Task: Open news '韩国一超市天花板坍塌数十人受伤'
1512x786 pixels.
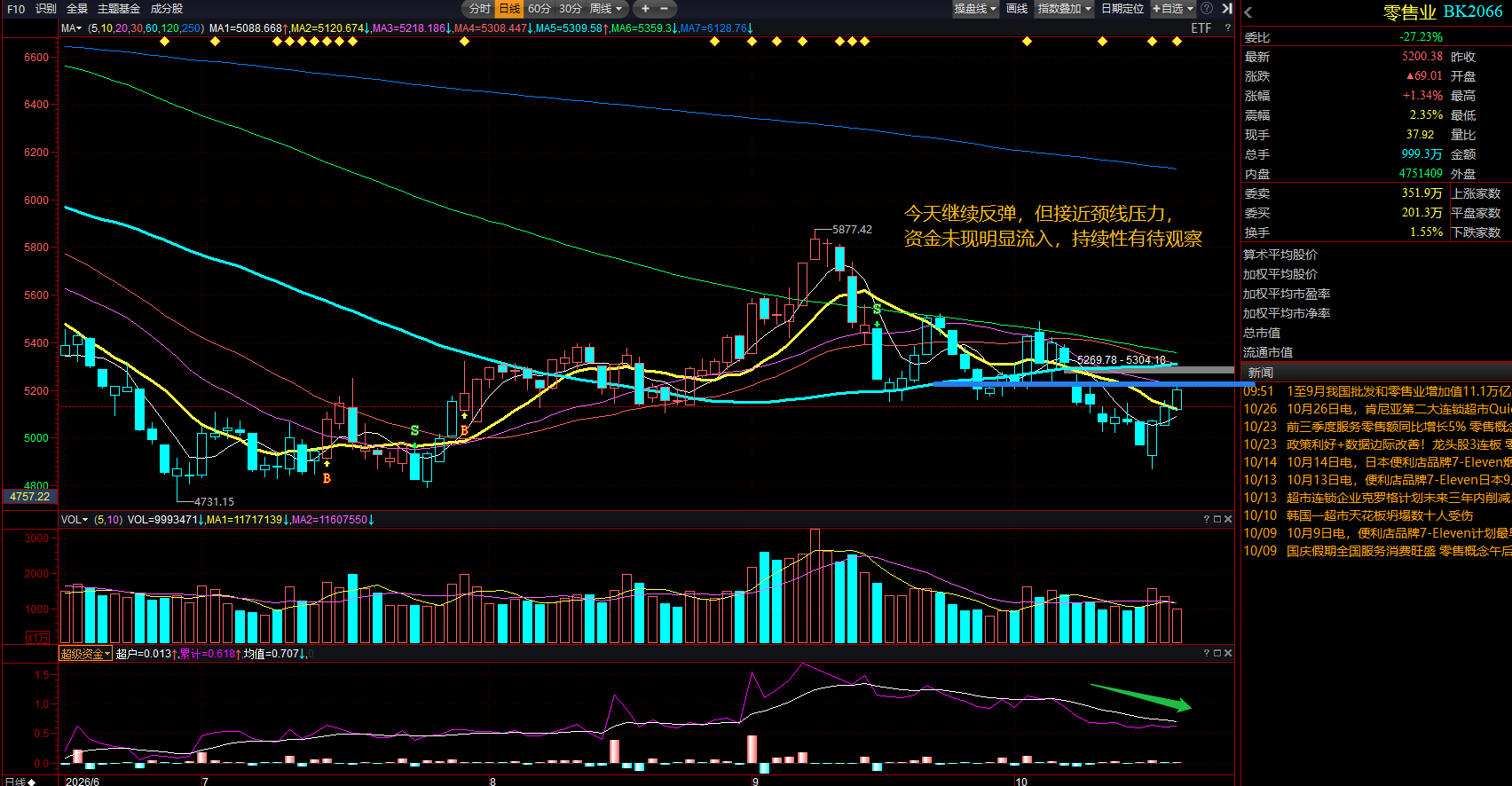Action: pyautogui.click(x=1379, y=515)
